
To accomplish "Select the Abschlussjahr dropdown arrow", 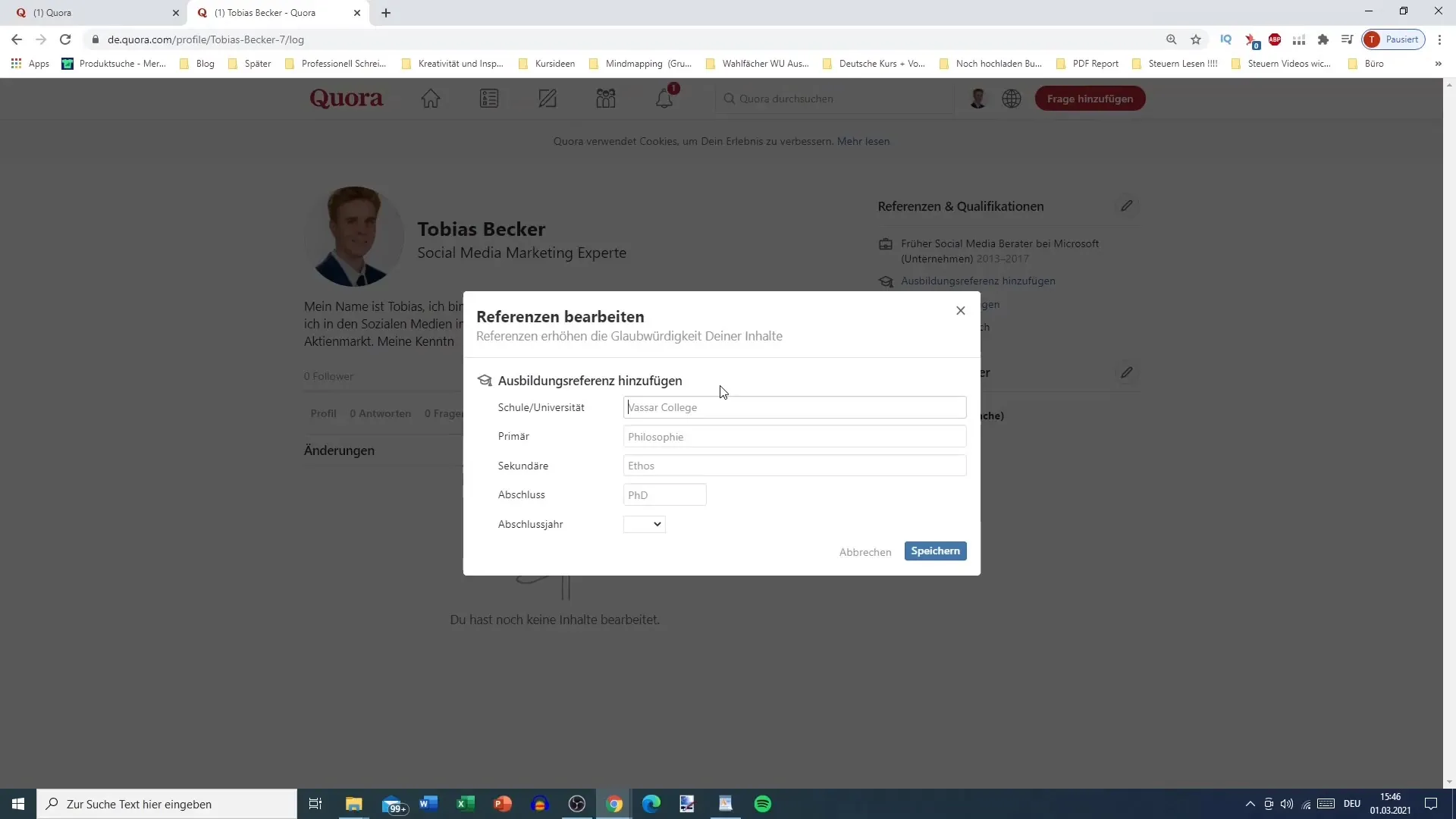I will click(657, 523).
